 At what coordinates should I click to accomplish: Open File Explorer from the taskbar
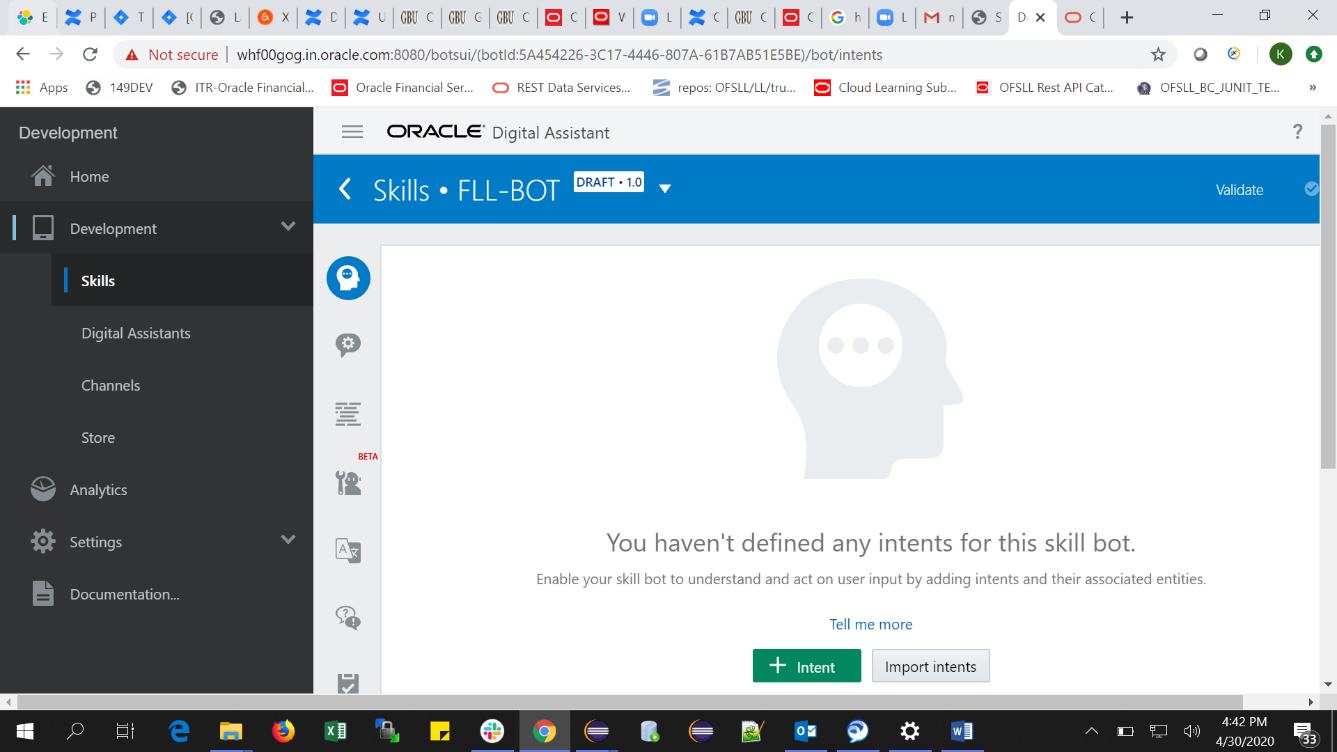pyautogui.click(x=232, y=731)
